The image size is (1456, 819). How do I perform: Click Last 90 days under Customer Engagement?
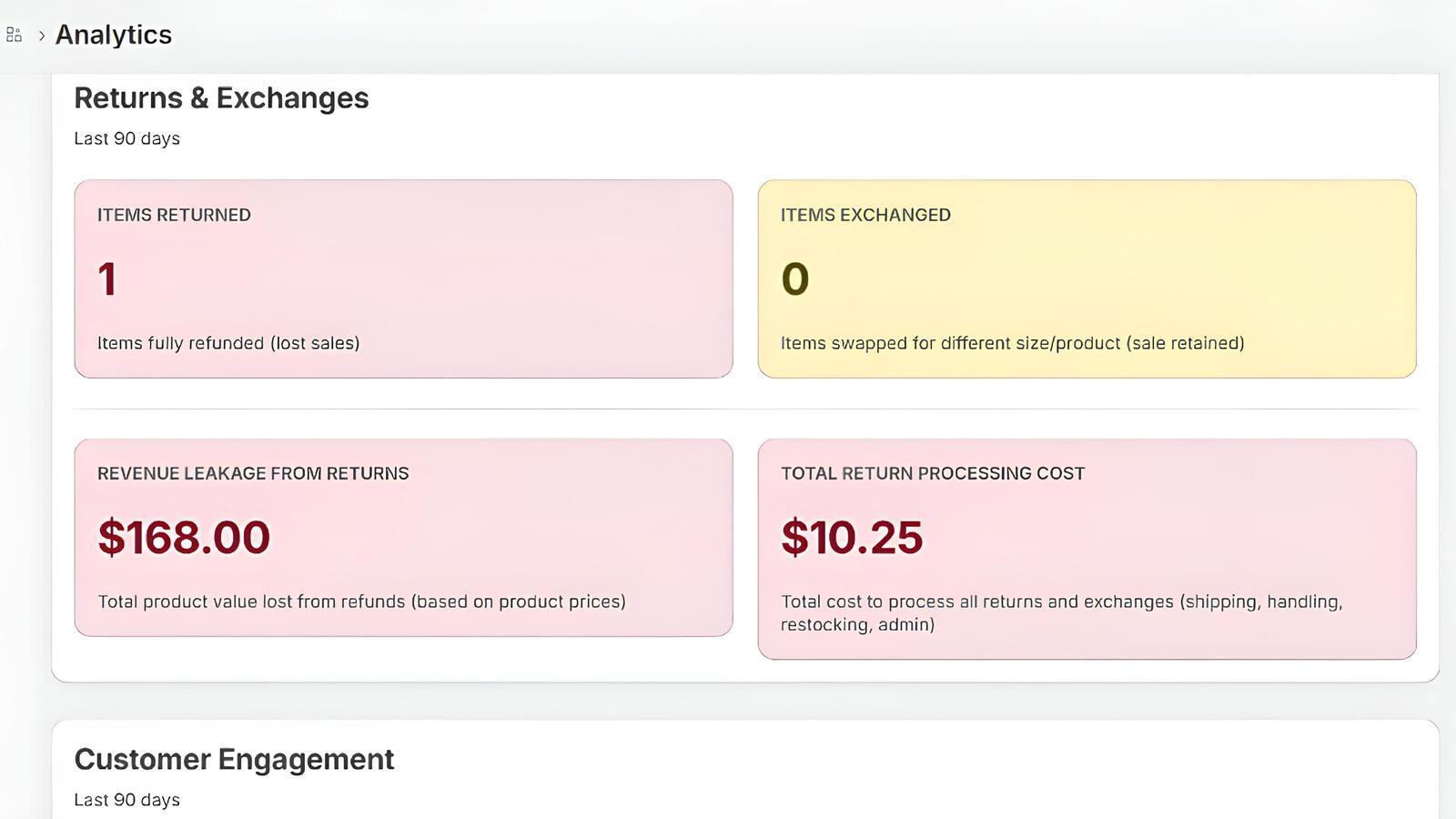point(127,799)
